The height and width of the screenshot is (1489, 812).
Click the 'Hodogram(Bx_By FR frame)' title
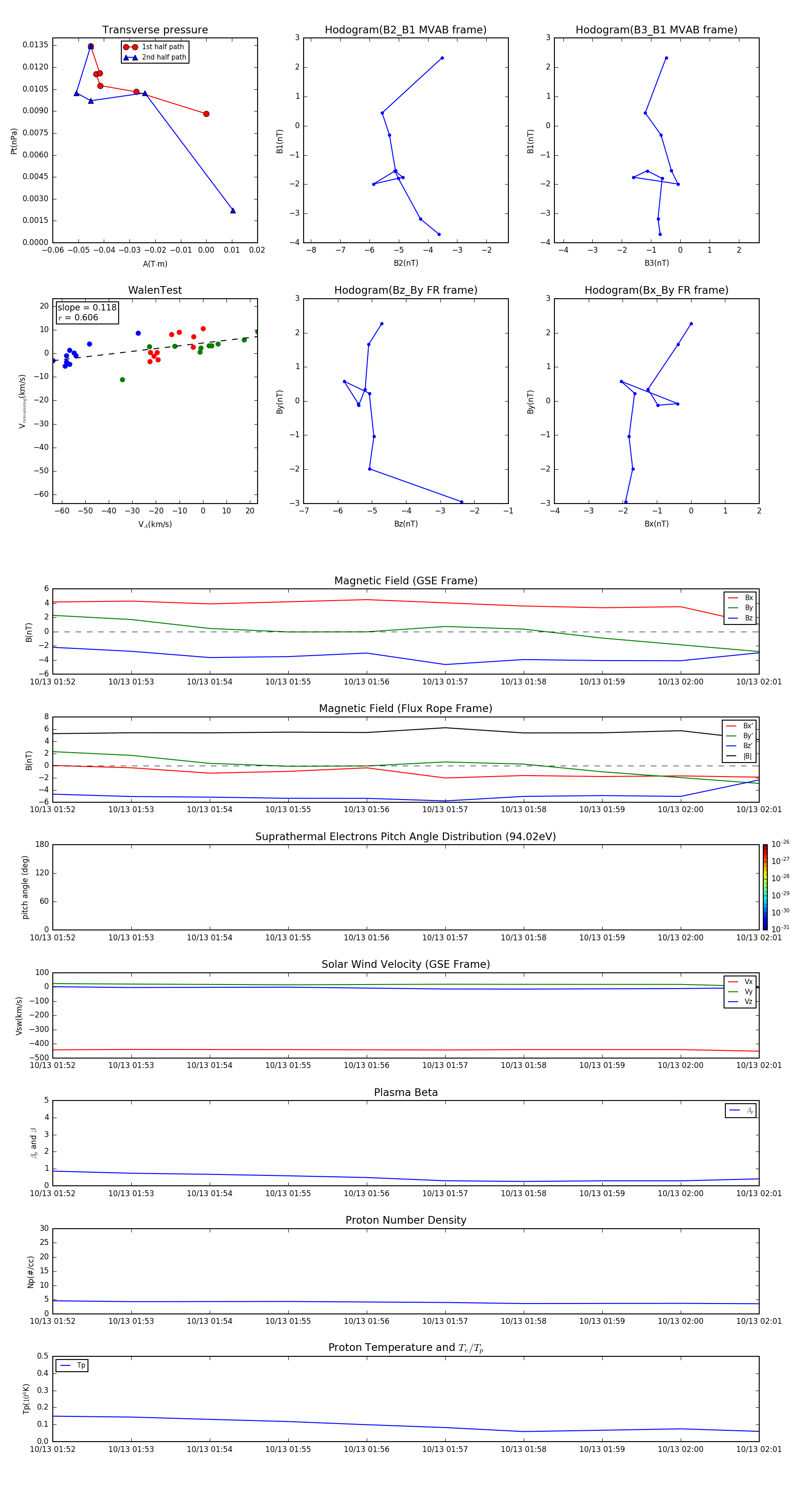point(656,290)
